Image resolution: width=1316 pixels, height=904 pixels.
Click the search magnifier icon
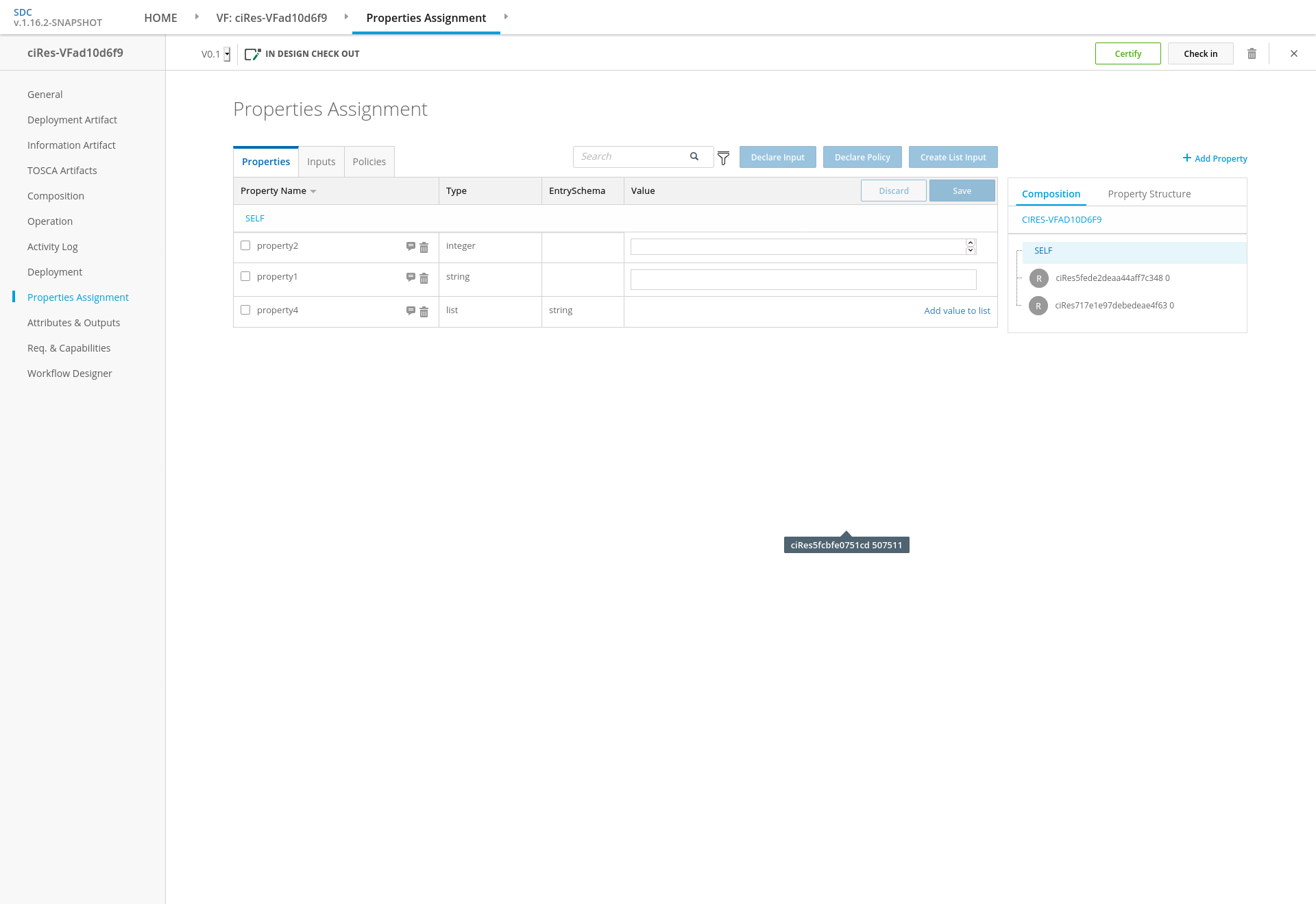click(694, 156)
